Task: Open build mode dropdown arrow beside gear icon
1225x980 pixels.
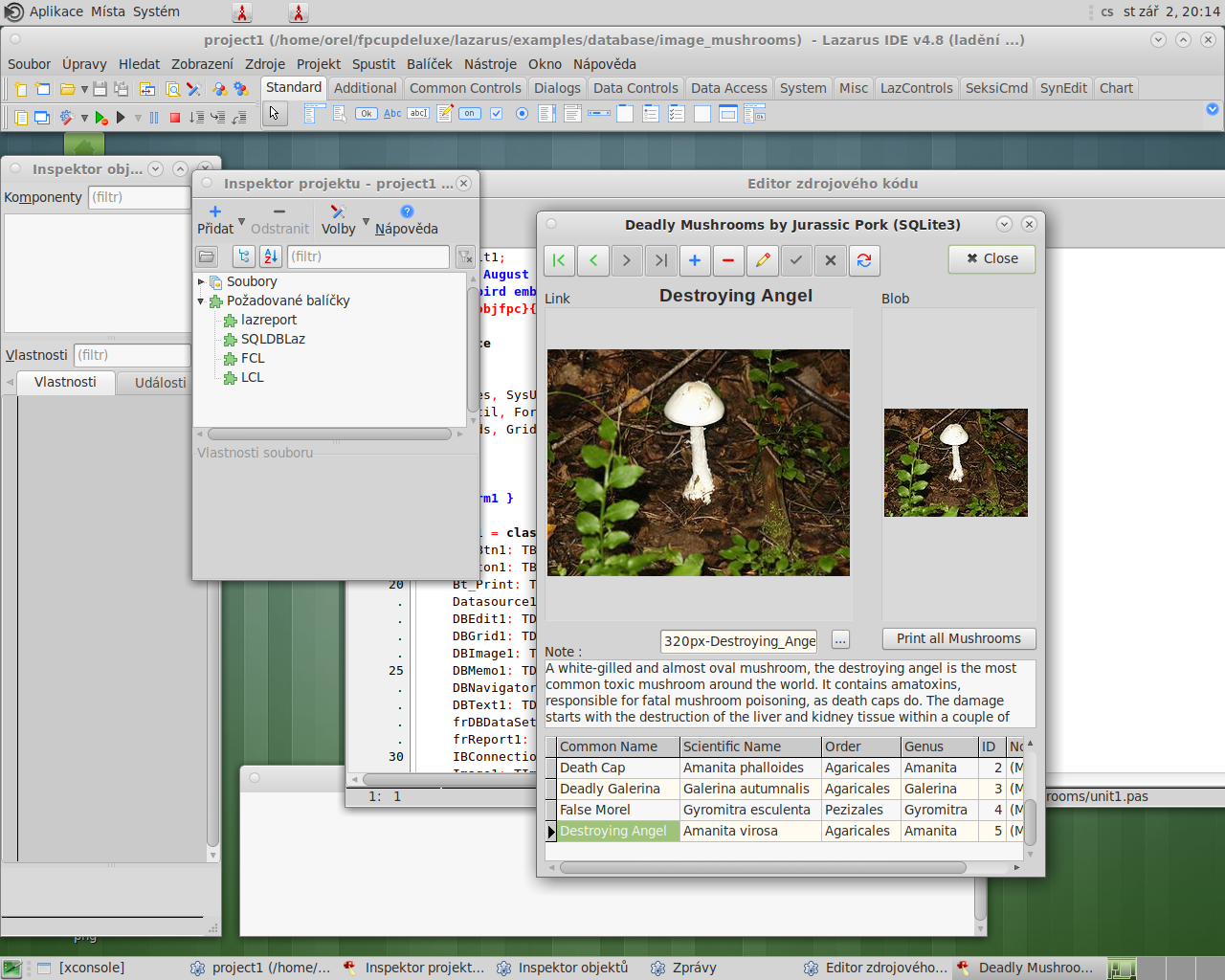Action: 84,119
